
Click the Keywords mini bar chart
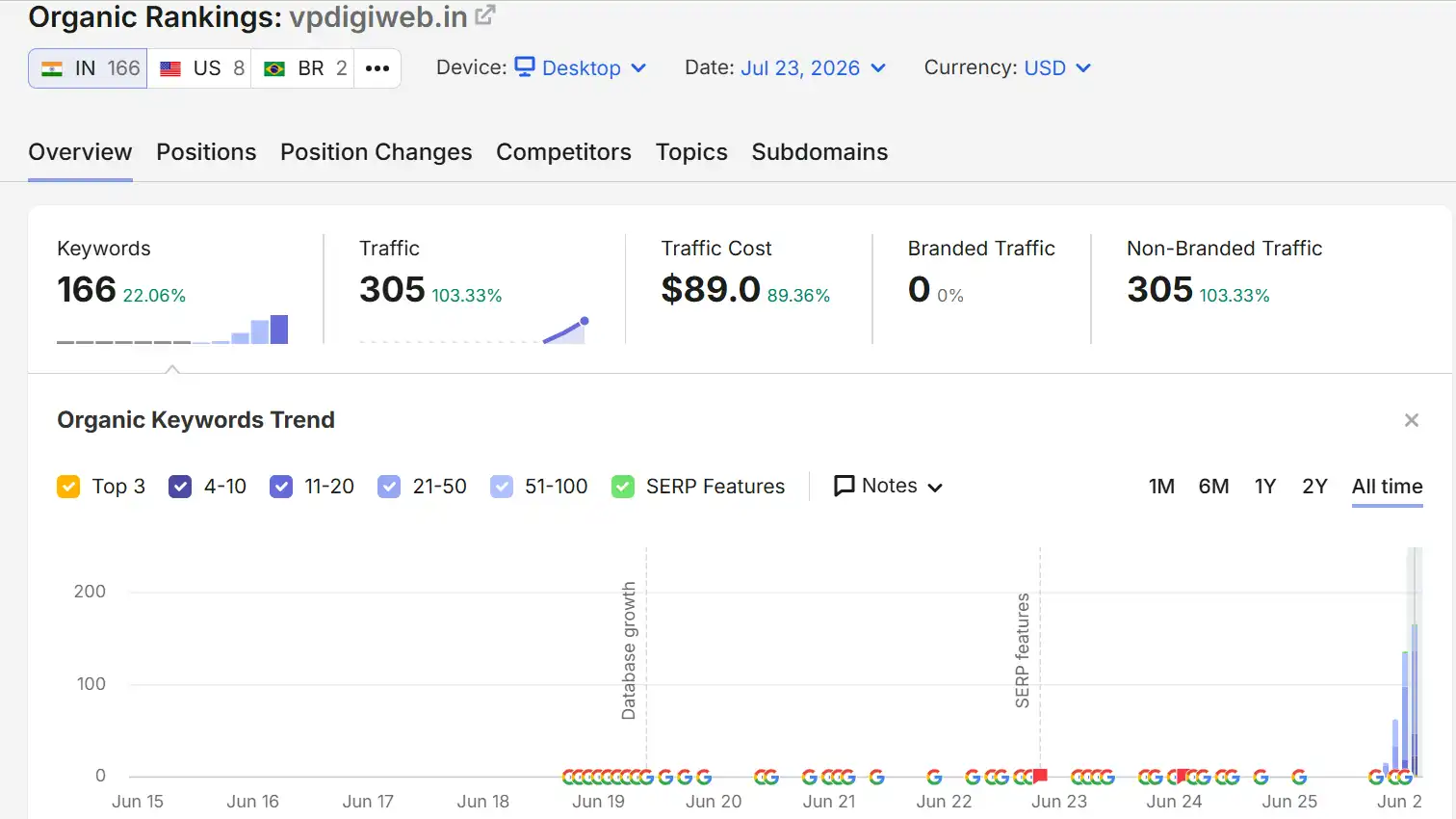coord(172,330)
